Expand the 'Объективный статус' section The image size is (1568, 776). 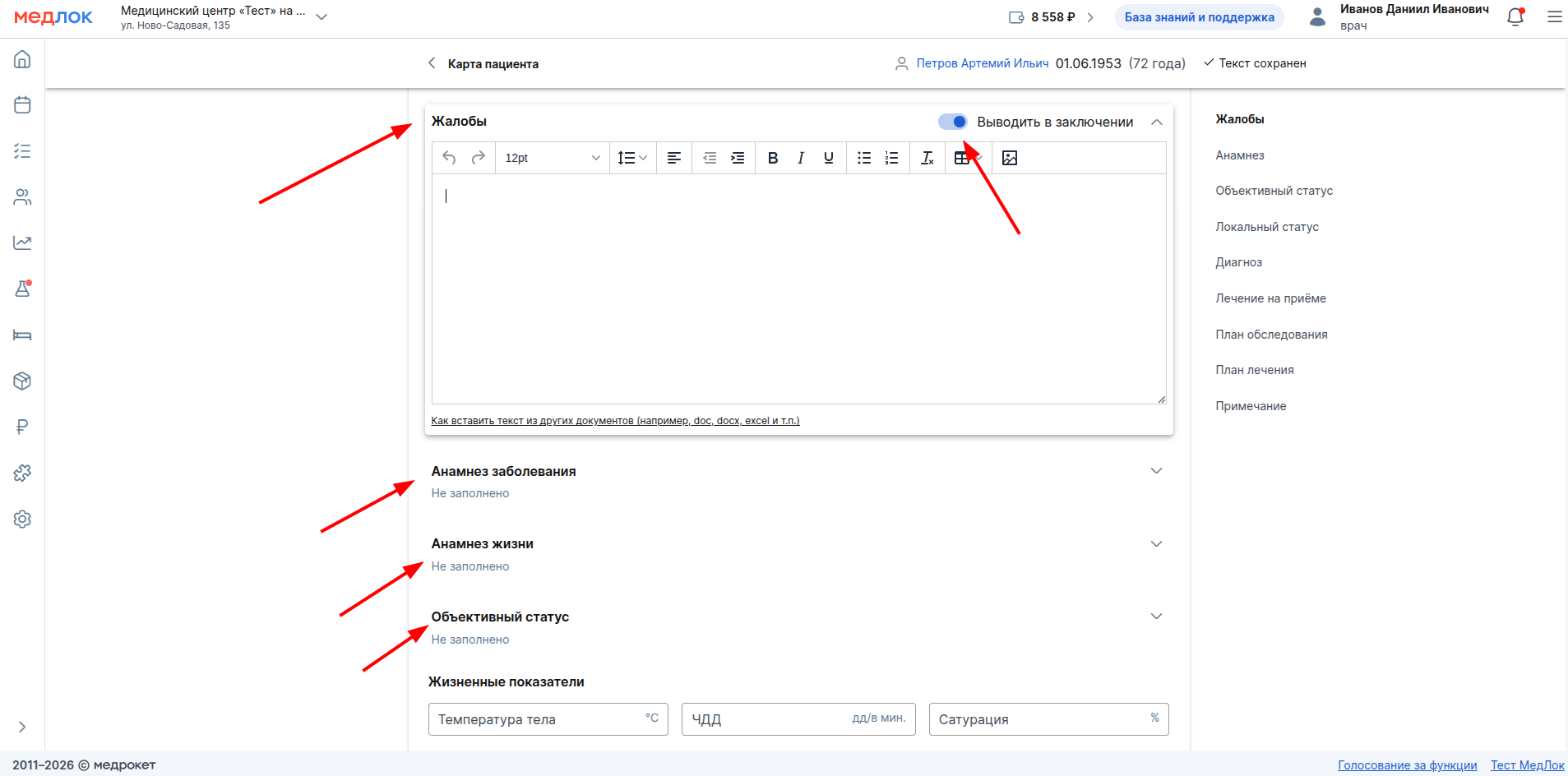tap(1156, 617)
